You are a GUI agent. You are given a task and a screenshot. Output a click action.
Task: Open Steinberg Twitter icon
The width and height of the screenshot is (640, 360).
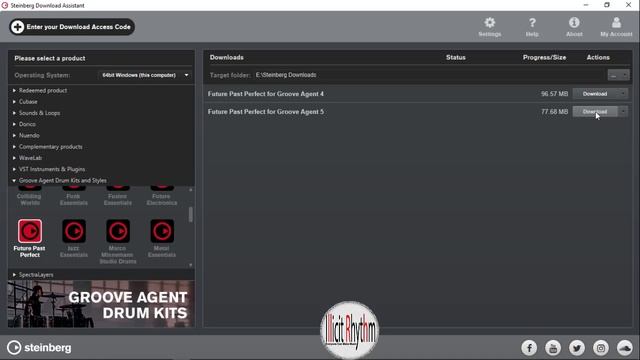tap(577, 348)
